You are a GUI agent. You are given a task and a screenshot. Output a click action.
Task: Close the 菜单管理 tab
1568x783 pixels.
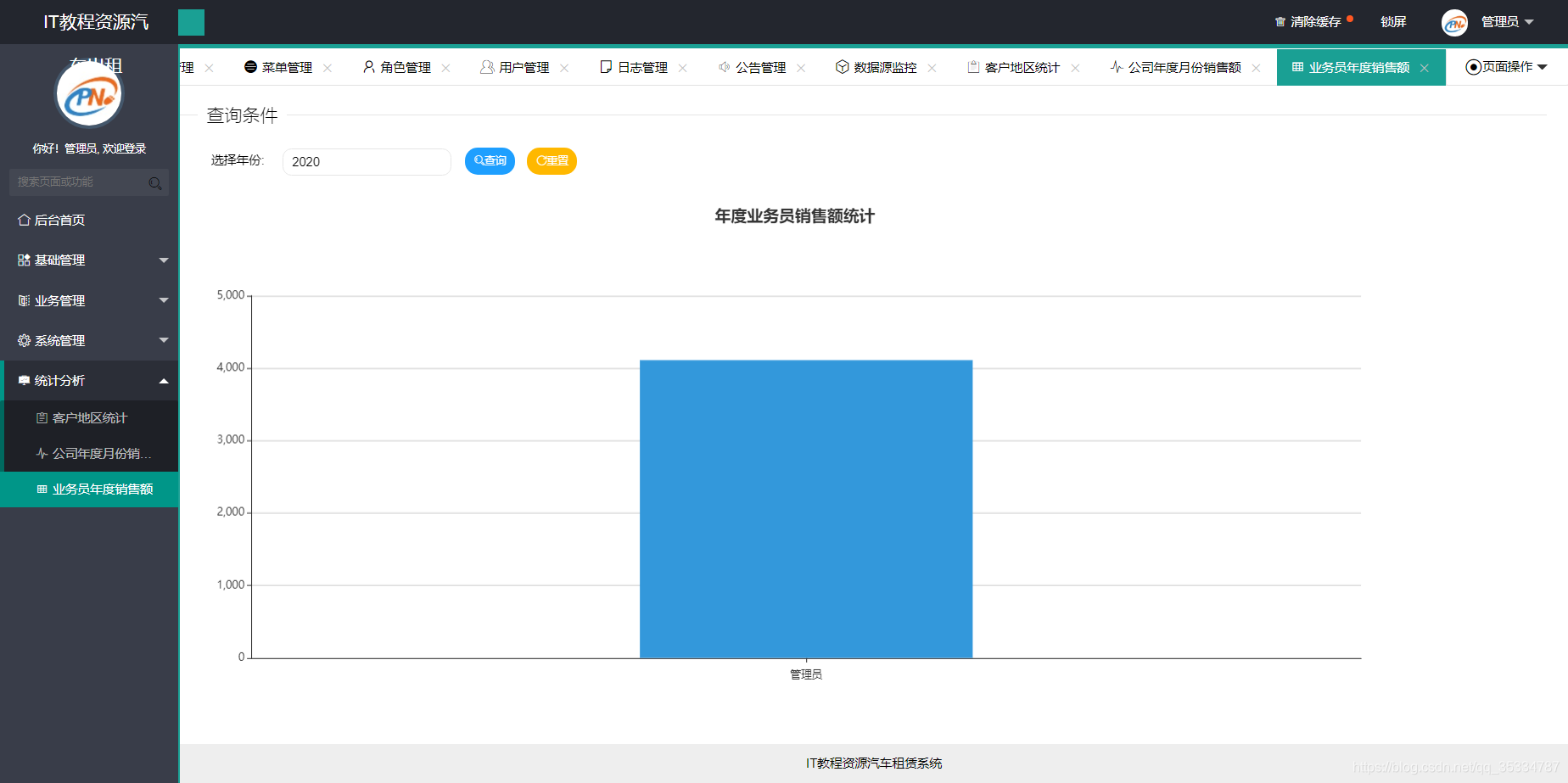point(328,68)
